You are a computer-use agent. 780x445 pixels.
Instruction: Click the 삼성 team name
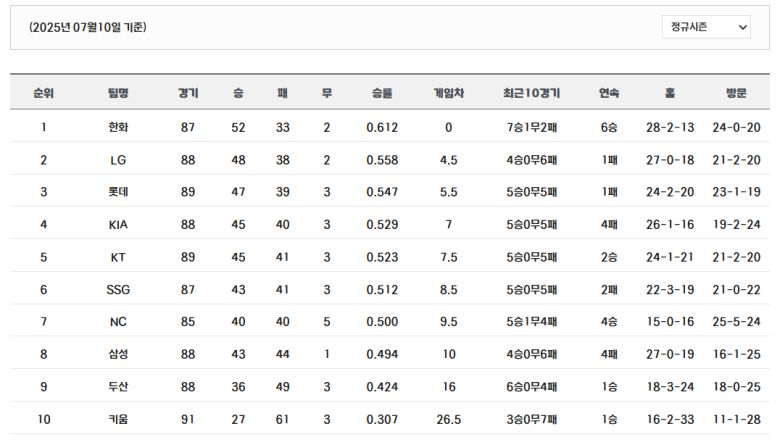(x=118, y=354)
